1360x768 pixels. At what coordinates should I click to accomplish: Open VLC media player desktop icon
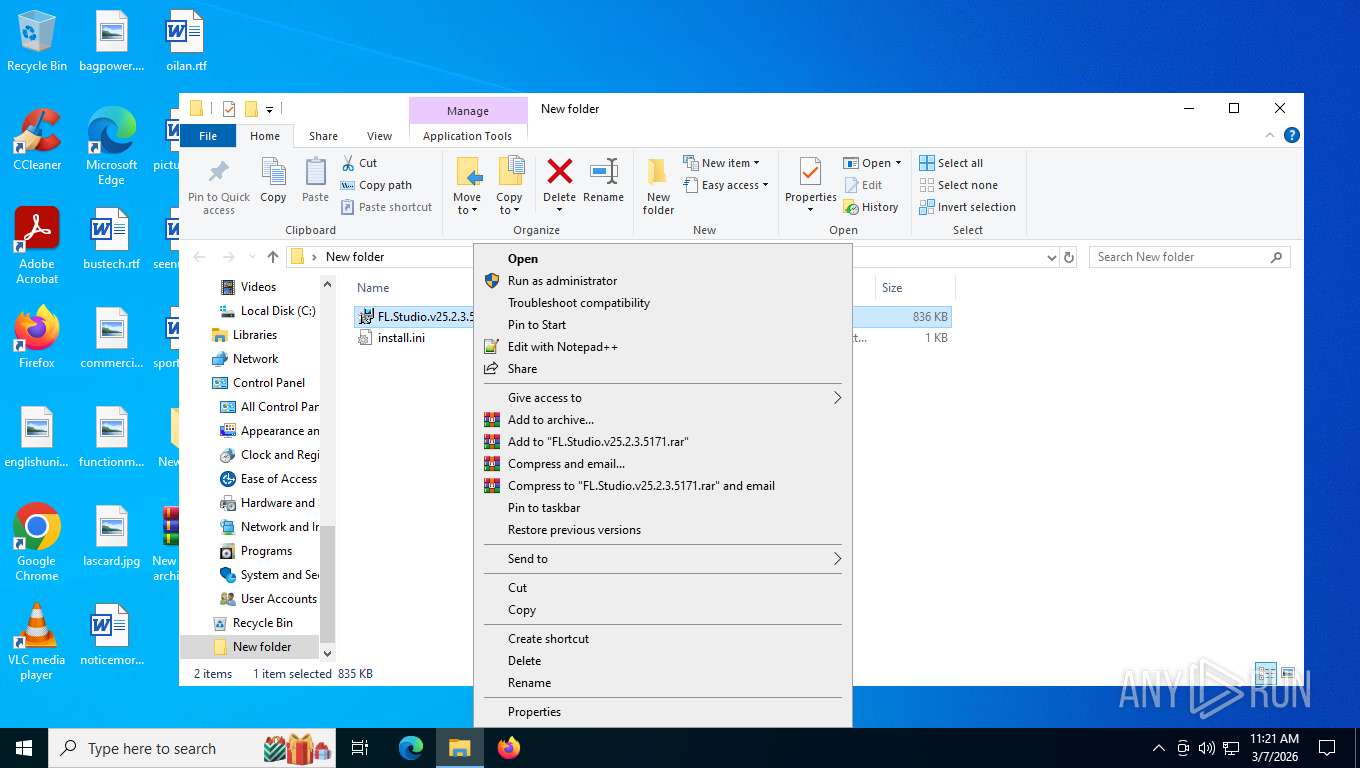click(37, 641)
